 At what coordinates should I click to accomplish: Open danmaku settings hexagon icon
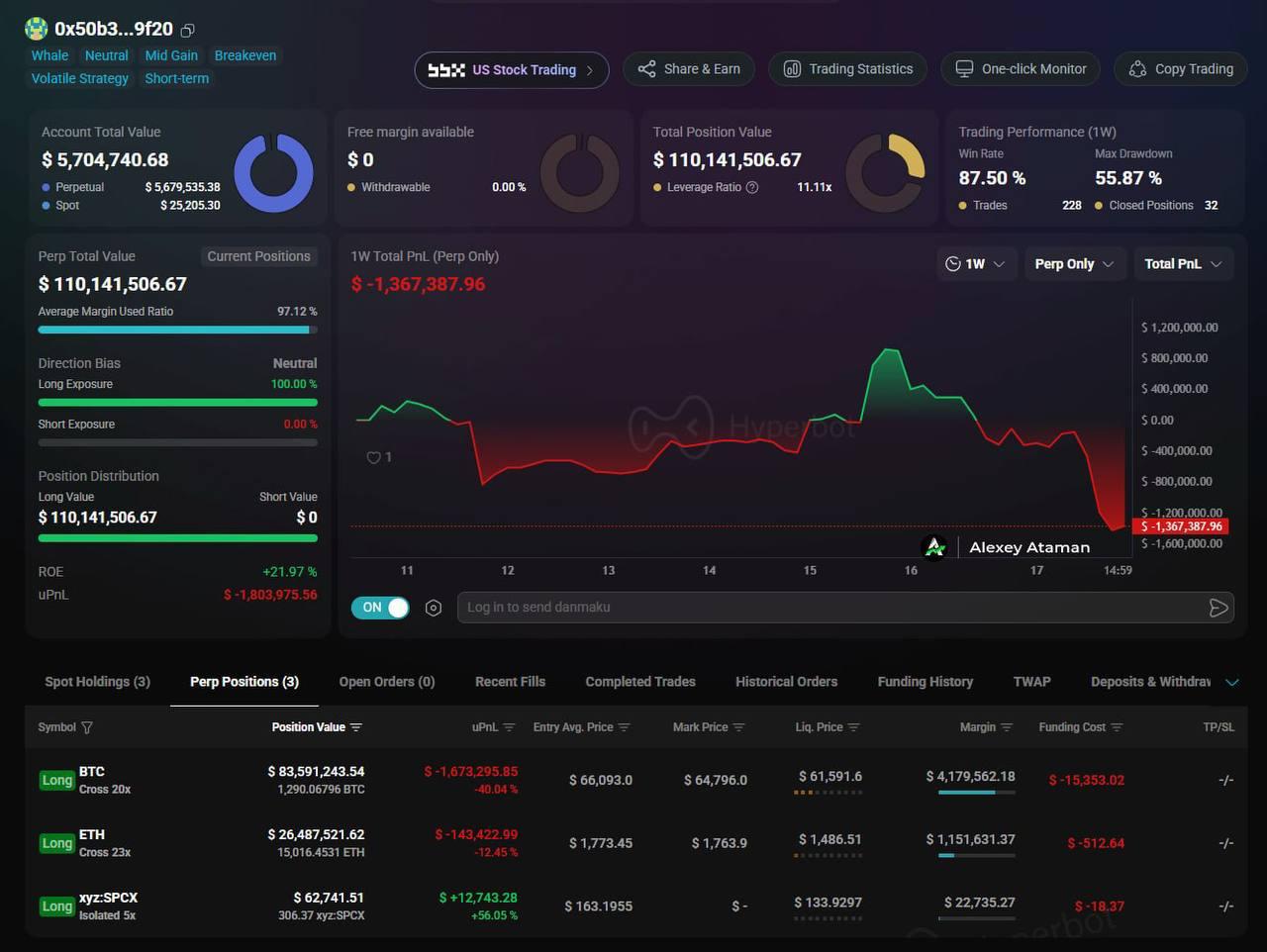coord(433,608)
